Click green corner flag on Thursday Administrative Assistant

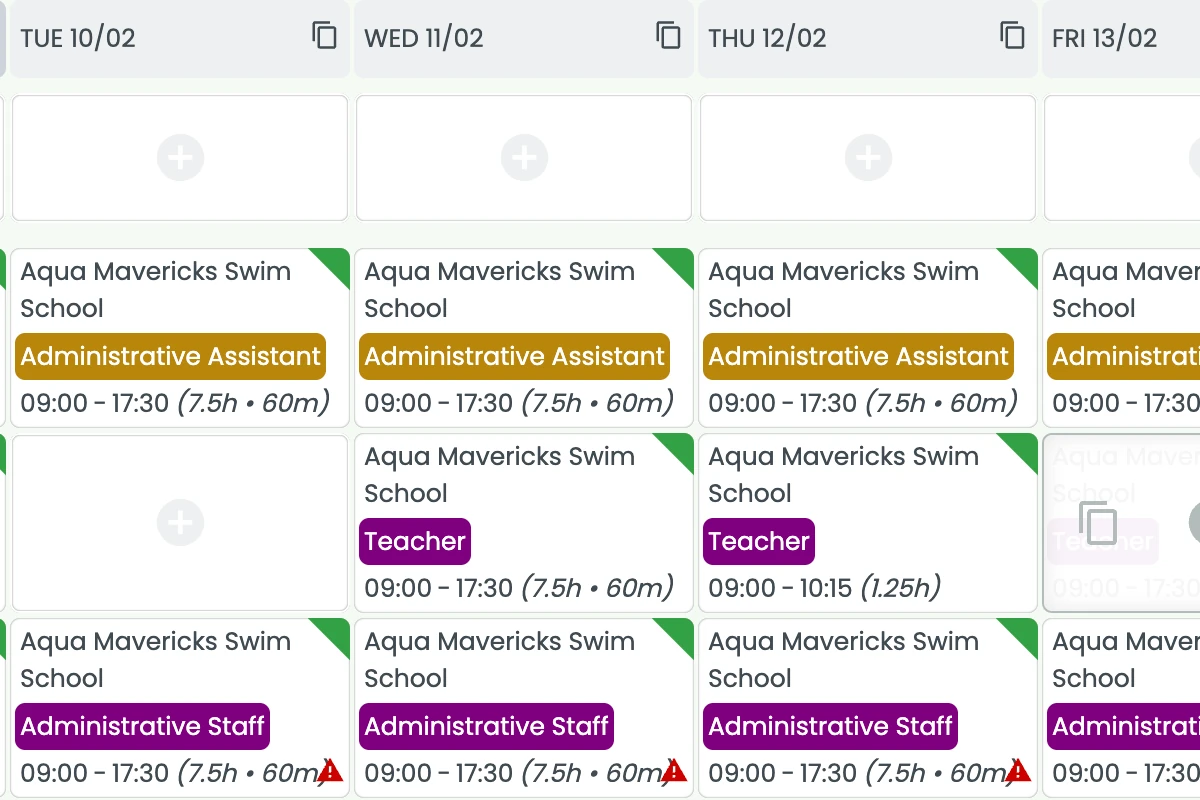coord(1022,264)
